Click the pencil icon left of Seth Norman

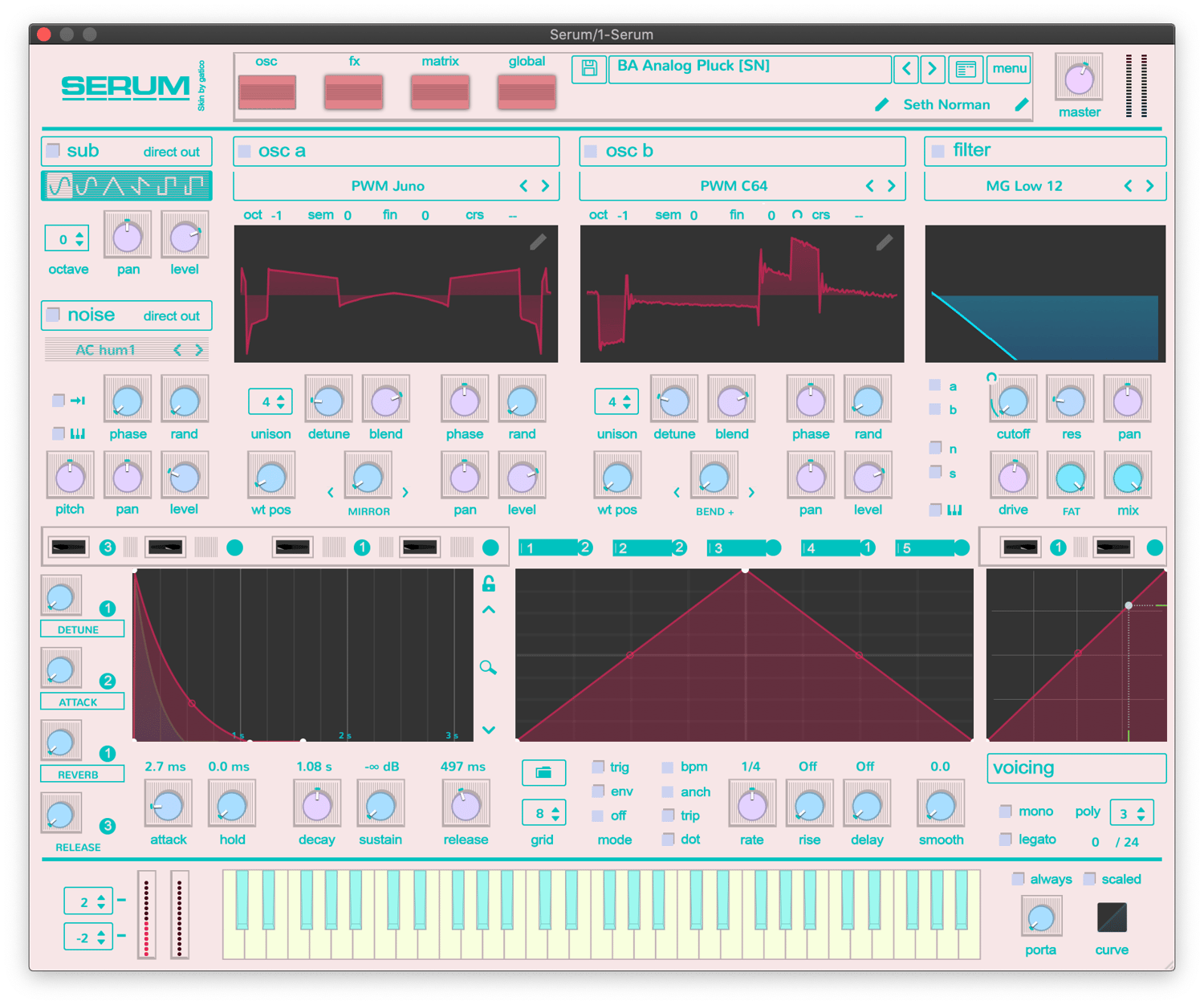(x=882, y=104)
